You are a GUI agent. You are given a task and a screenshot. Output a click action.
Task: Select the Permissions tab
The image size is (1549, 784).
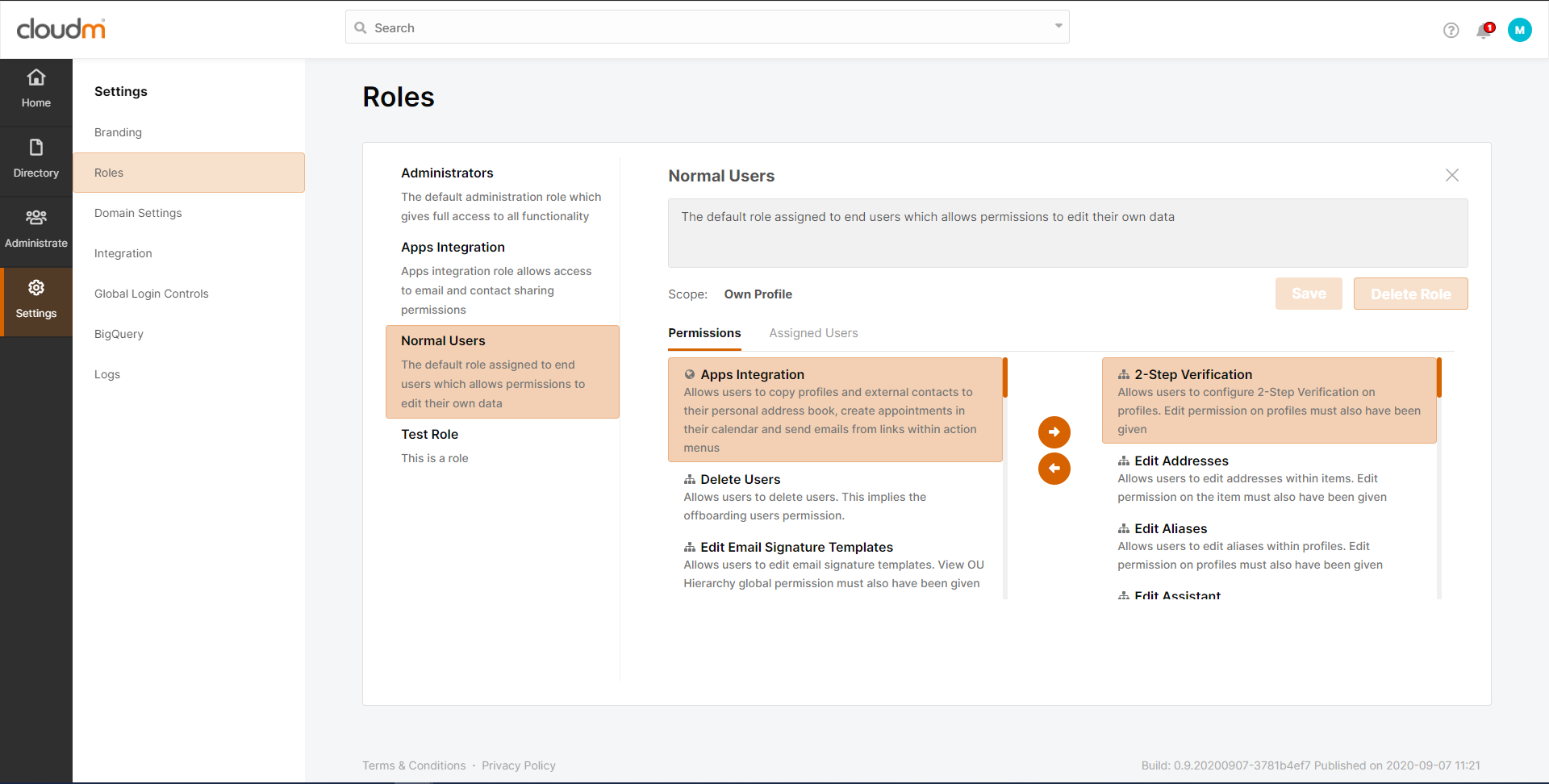[704, 333]
